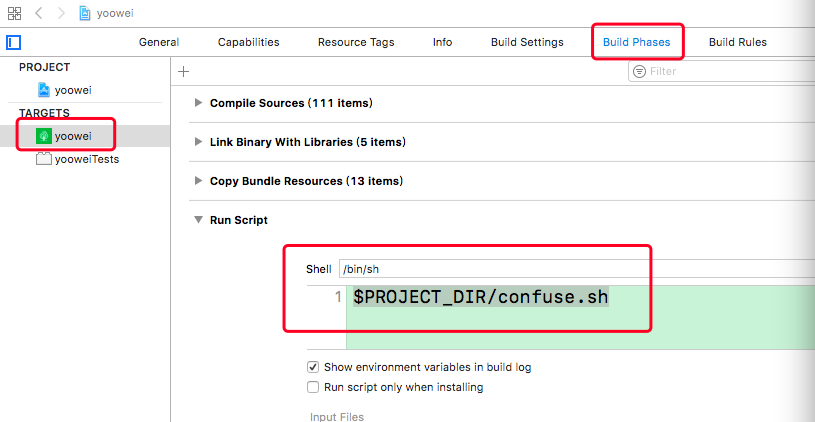
Task: Open the General tab
Action: 159,42
